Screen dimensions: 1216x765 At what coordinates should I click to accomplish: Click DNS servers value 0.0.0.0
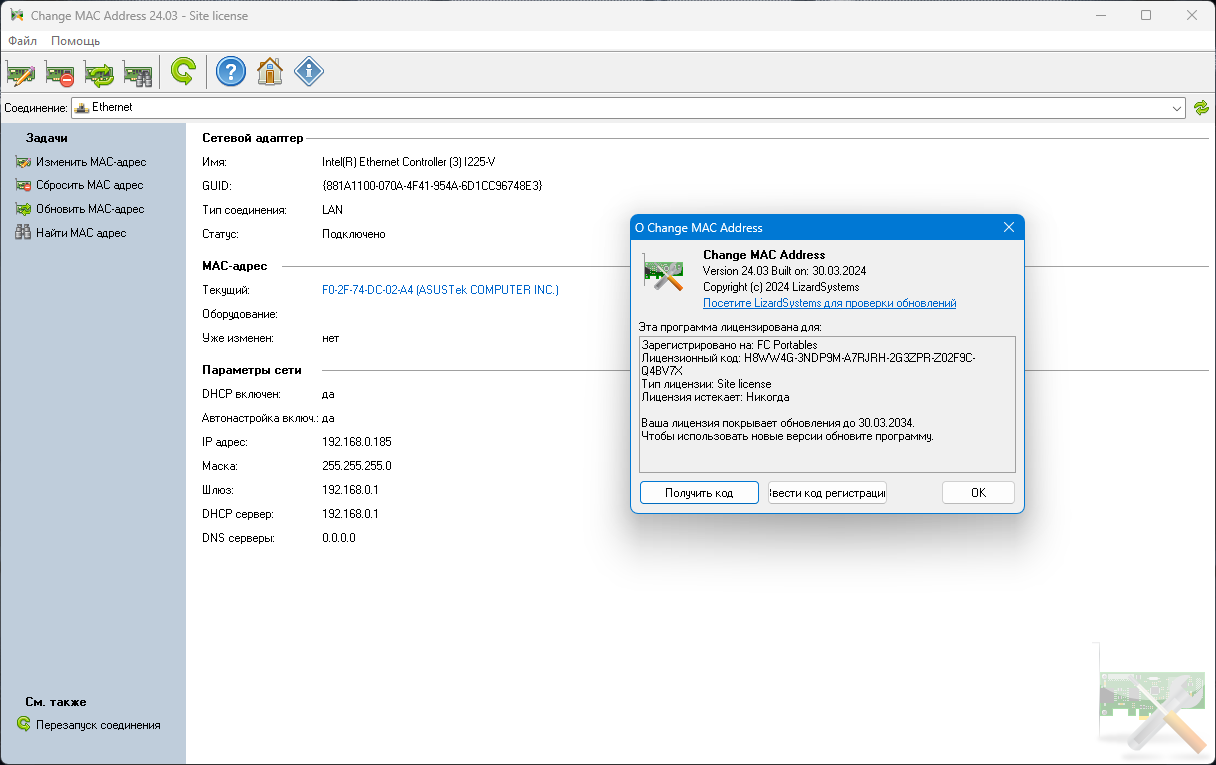(339, 538)
